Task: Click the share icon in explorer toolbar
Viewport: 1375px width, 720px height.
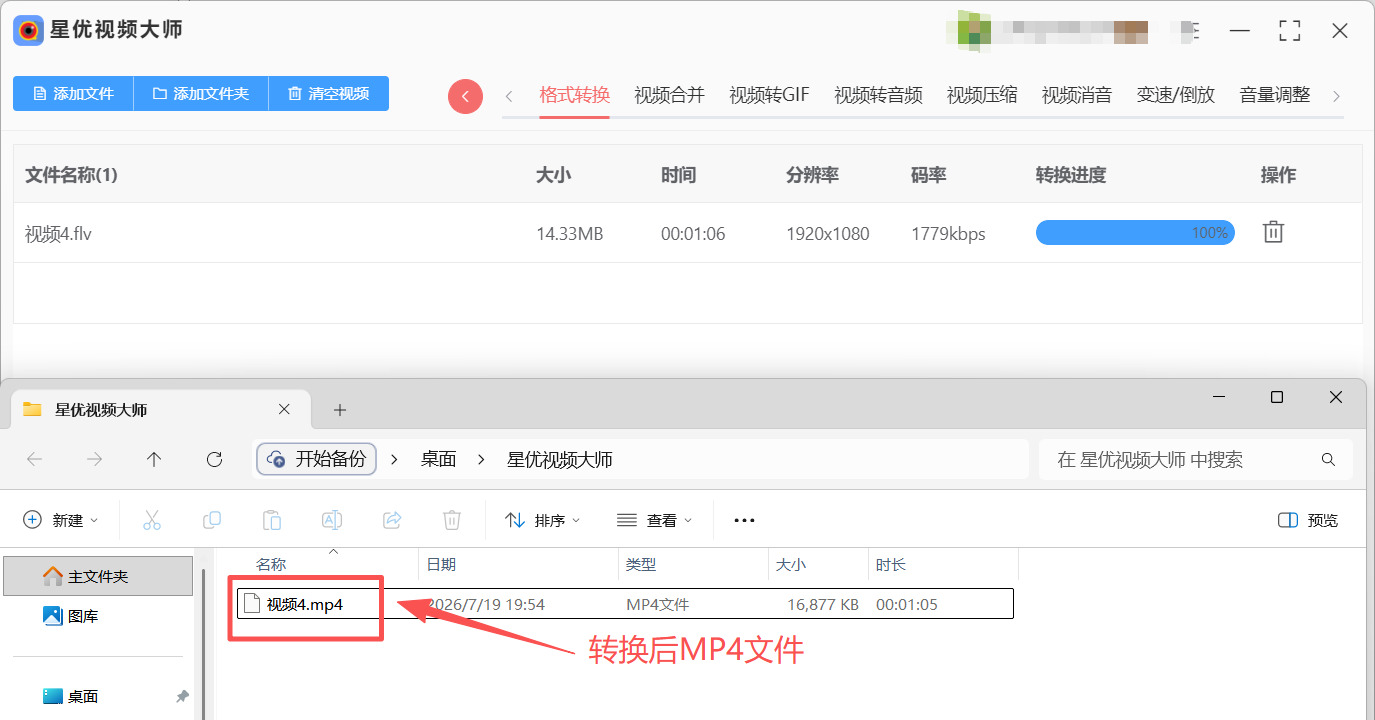Action: [392, 520]
